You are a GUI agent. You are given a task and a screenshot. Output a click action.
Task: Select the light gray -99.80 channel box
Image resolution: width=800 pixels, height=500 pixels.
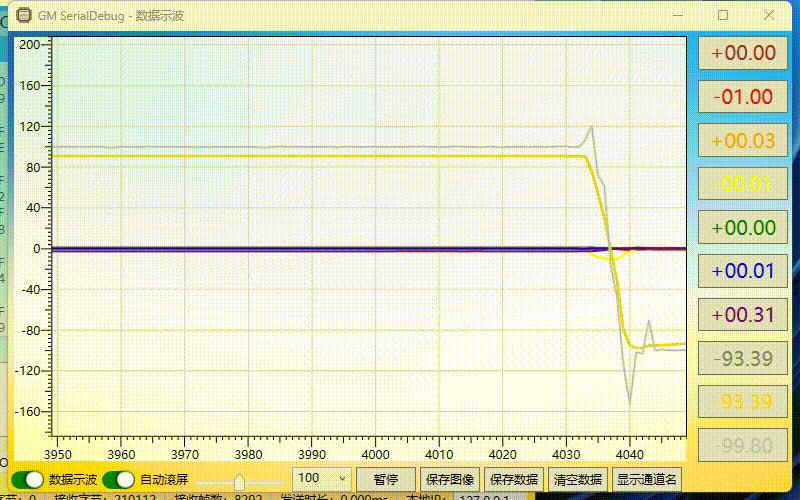tap(743, 446)
